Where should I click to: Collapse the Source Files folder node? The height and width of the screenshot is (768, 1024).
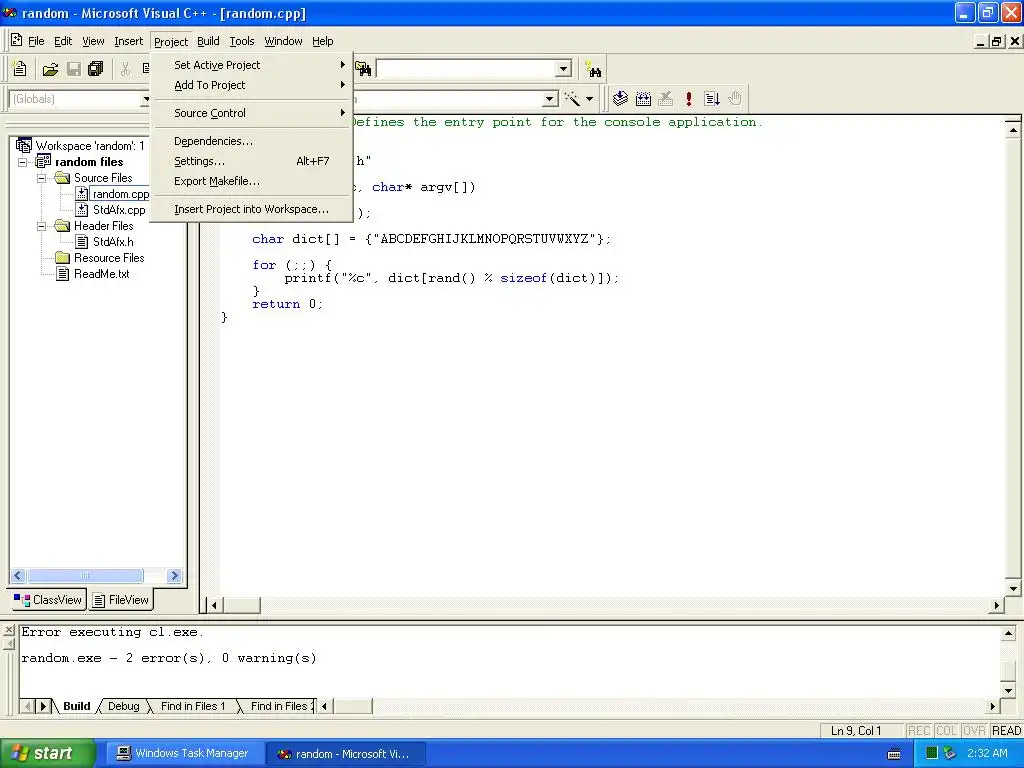[42, 178]
